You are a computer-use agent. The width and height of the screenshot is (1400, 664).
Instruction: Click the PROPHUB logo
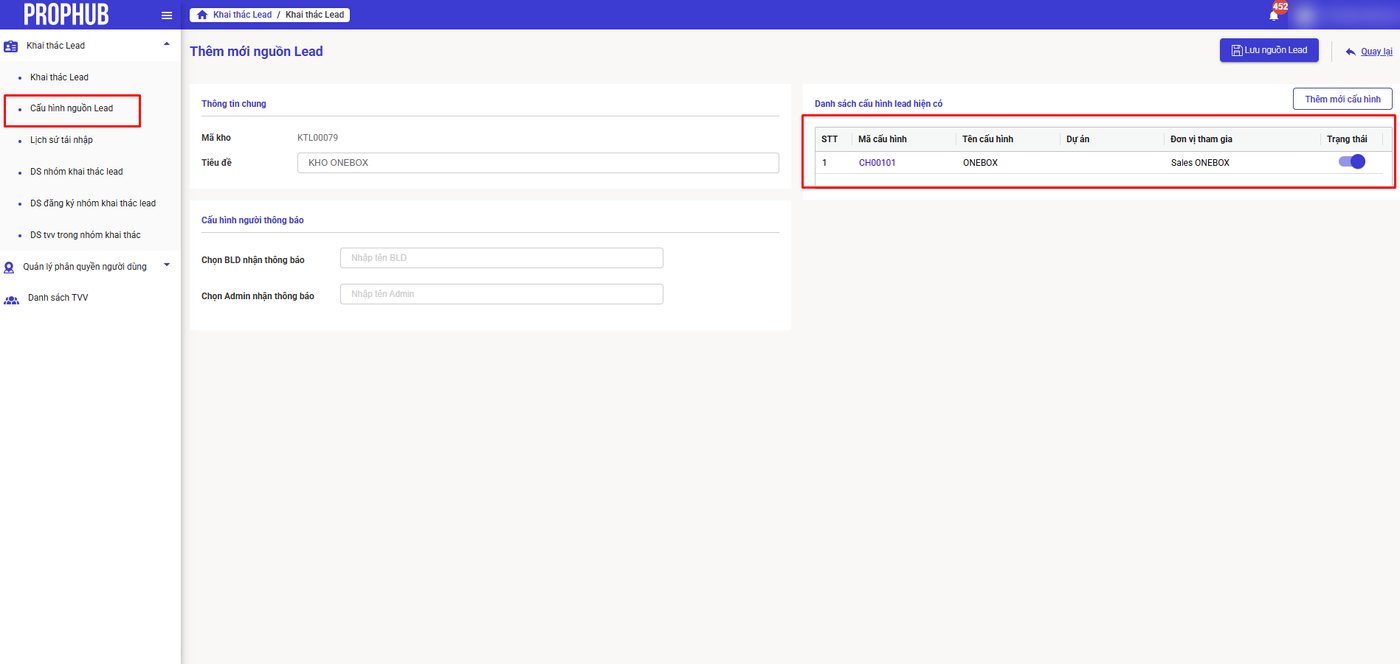click(x=66, y=15)
